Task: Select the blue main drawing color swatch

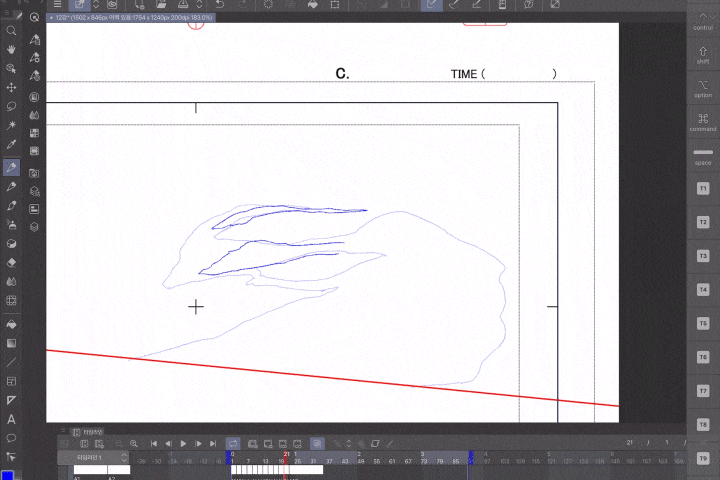Action: pyautogui.click(x=7, y=475)
